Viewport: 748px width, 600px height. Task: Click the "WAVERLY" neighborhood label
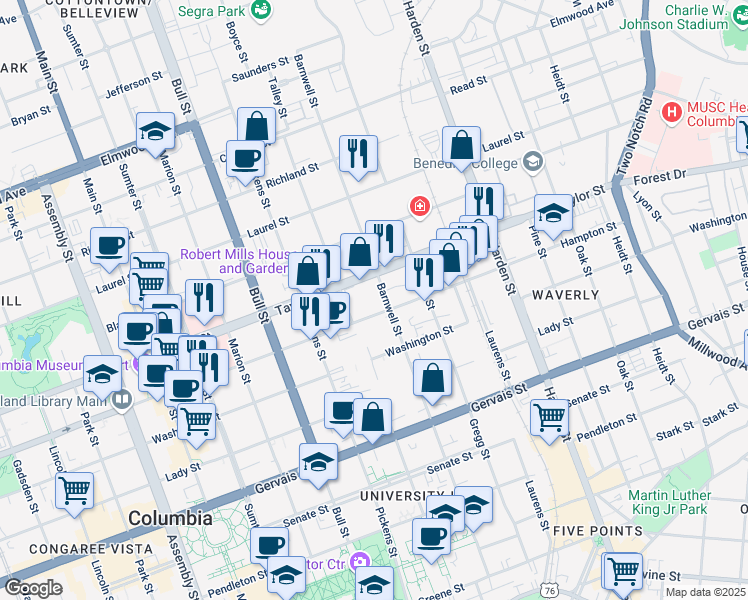point(566,295)
